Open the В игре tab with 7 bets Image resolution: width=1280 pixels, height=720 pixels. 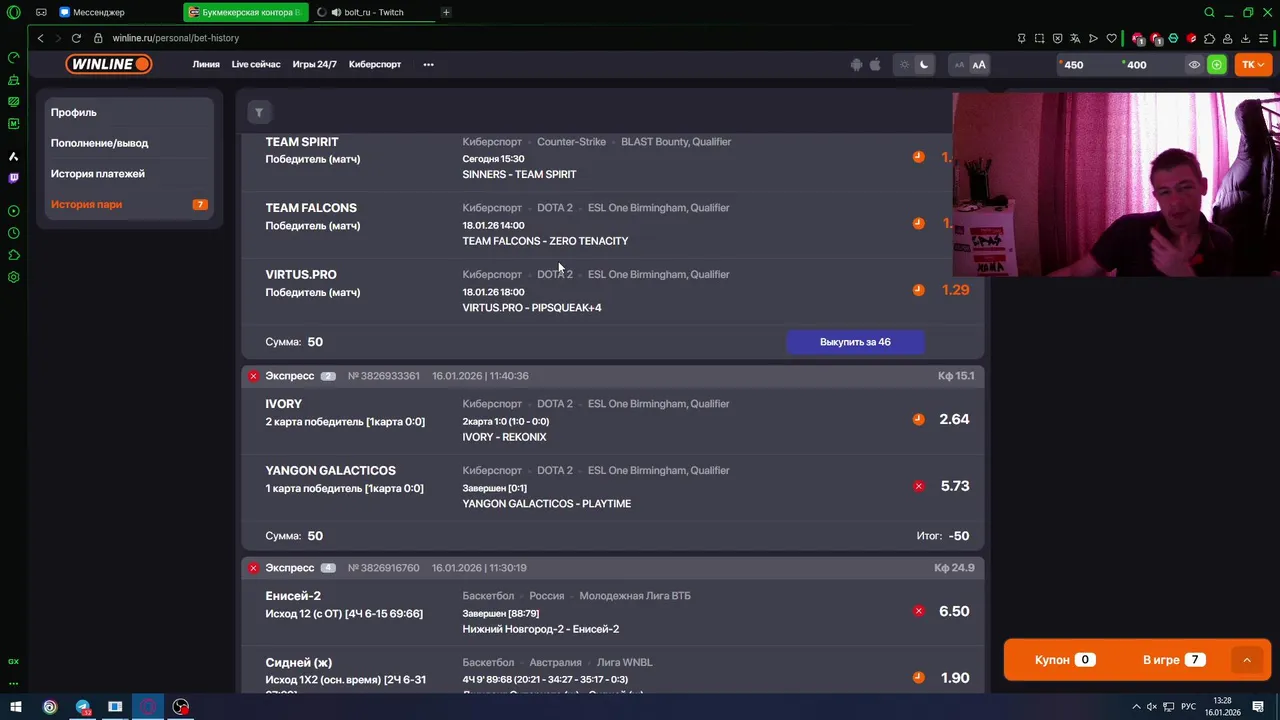(x=1173, y=660)
